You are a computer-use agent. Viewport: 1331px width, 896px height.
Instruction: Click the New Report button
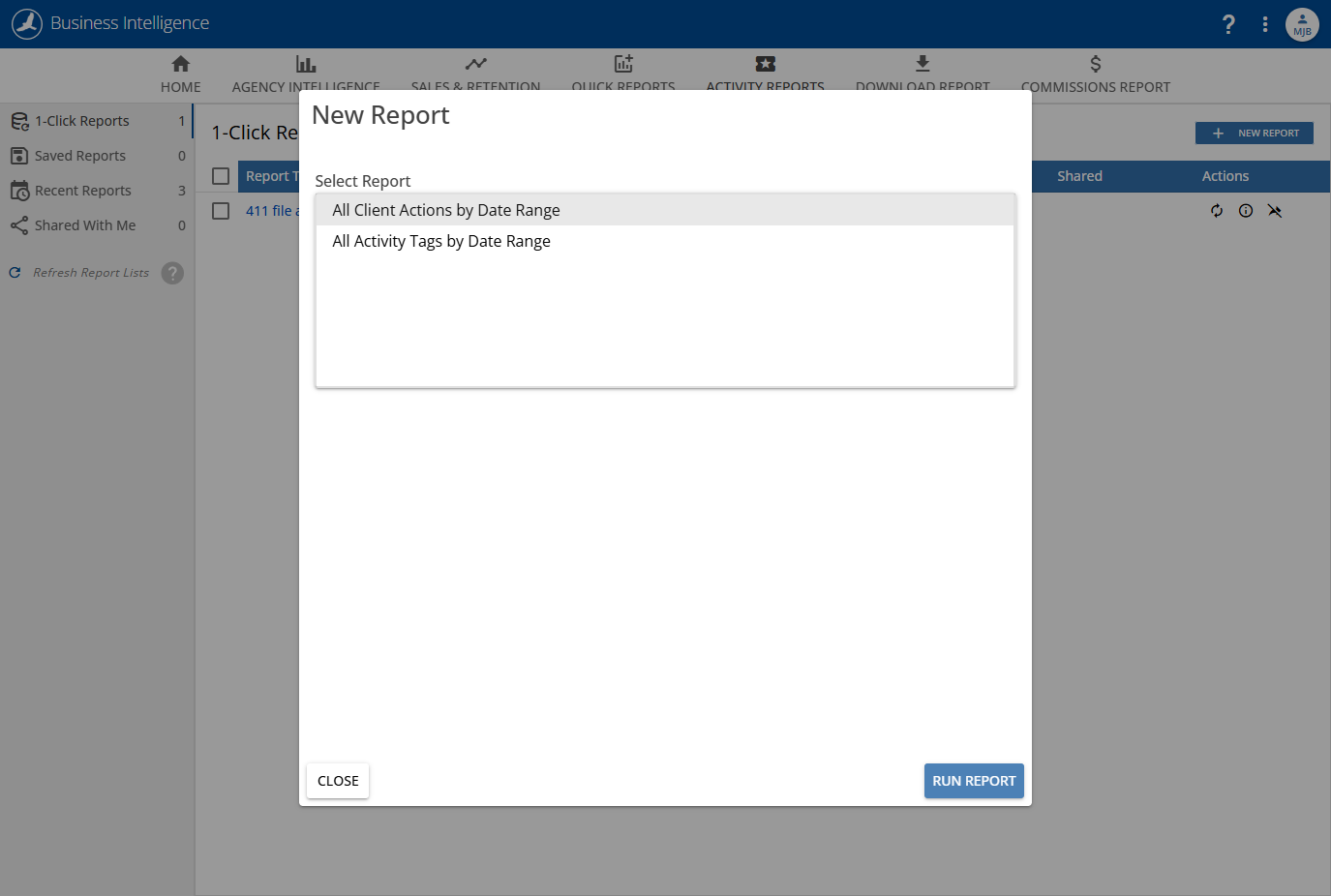pyautogui.click(x=1255, y=134)
